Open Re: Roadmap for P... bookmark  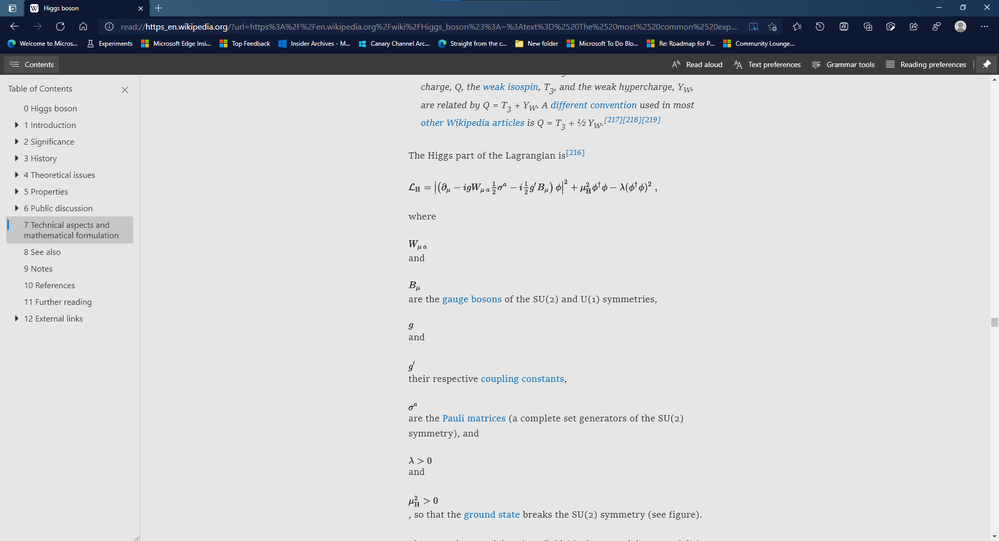coord(680,43)
